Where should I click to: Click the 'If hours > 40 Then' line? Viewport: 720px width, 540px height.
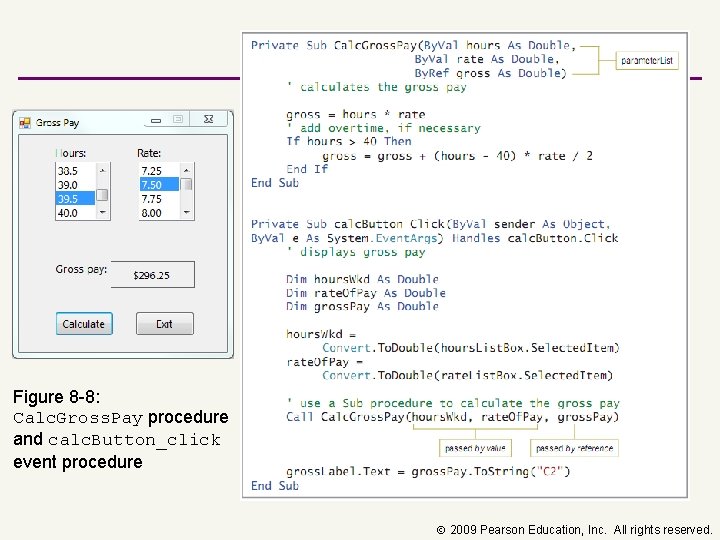point(349,141)
